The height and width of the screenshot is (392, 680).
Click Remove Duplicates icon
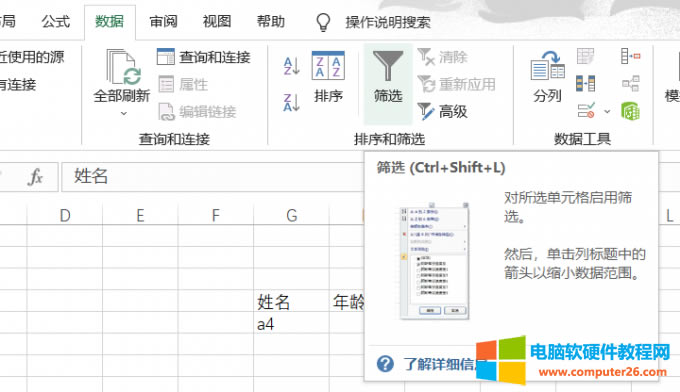tap(585, 83)
